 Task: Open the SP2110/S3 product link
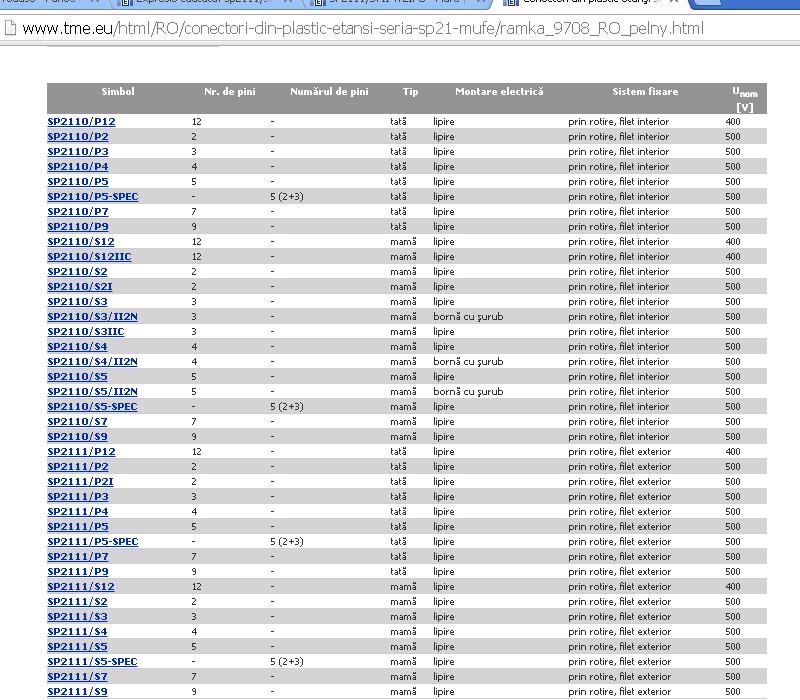coord(78,302)
